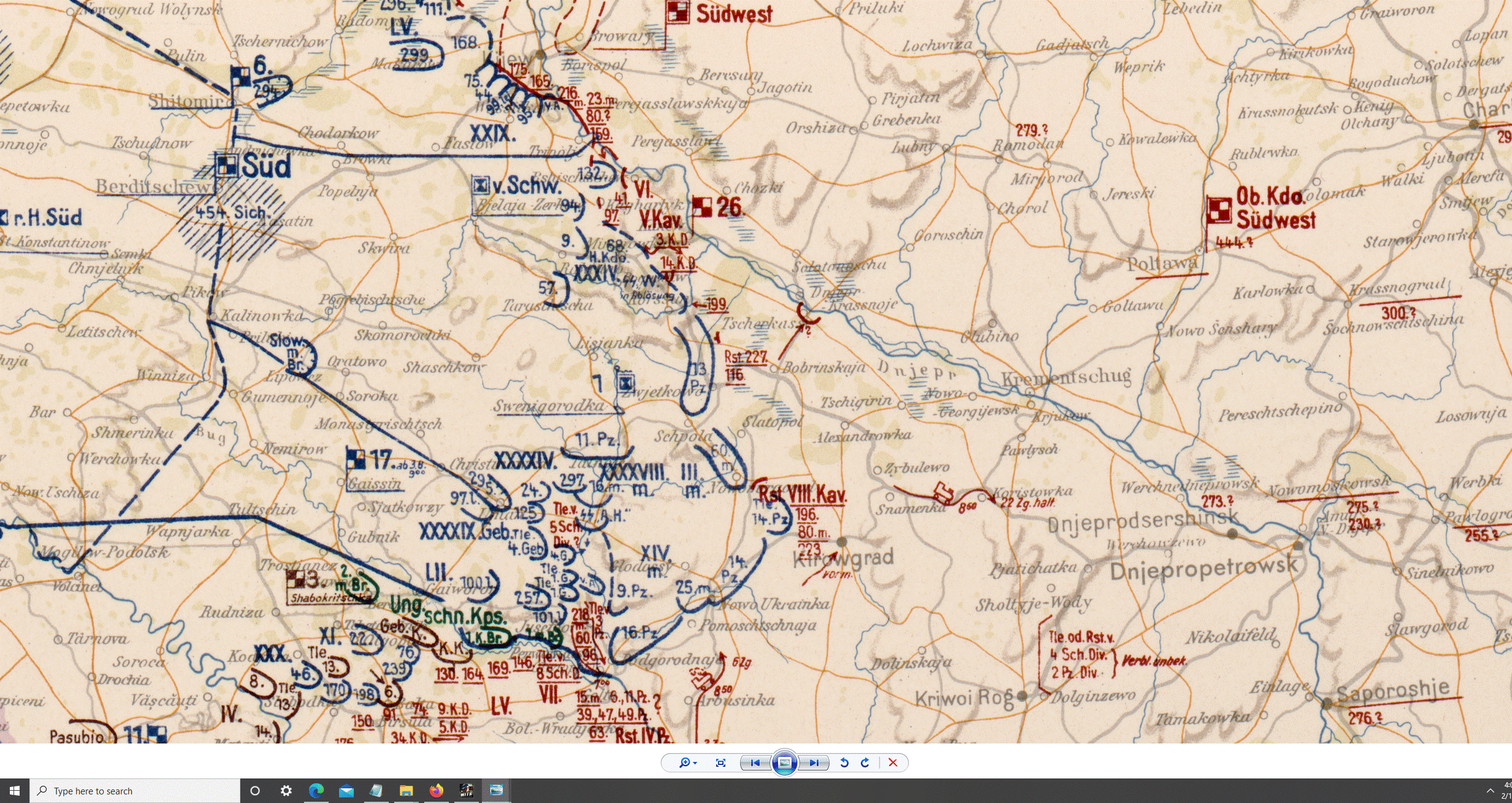1512x803 pixels.
Task: Open File Explorer from the taskbar
Action: pyautogui.click(x=406, y=791)
